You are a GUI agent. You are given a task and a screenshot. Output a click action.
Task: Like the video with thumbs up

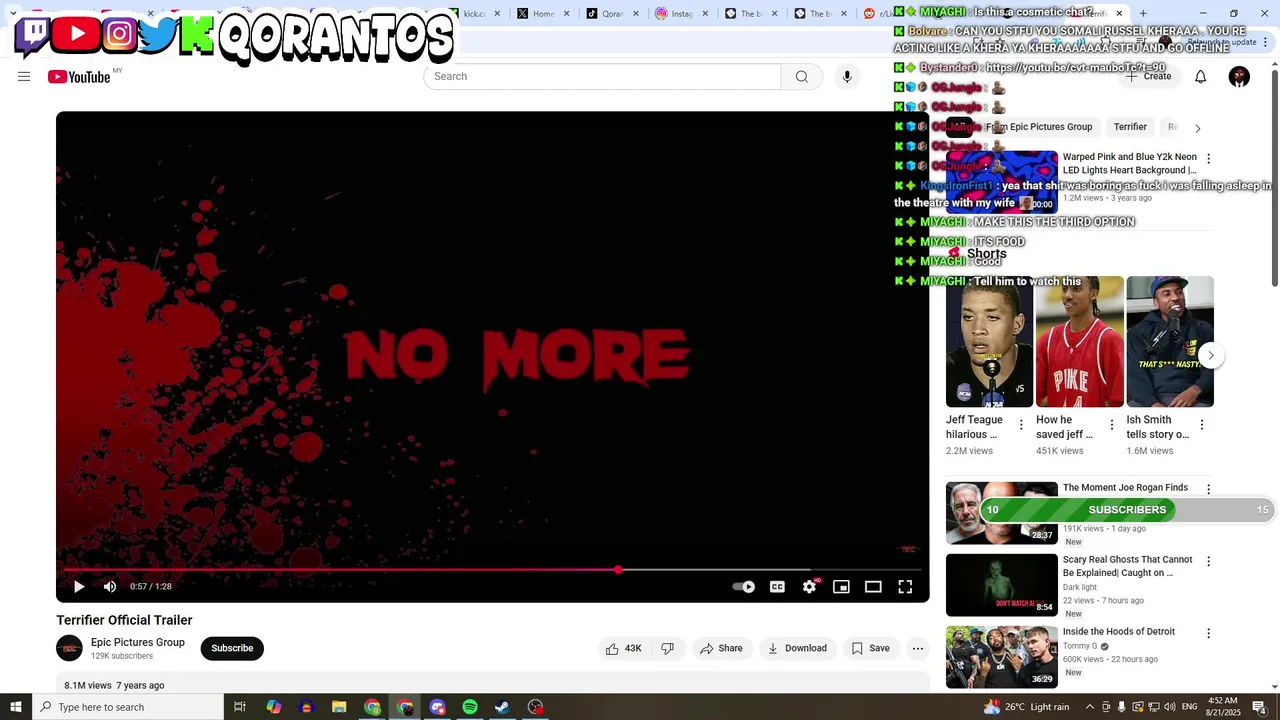tap(623, 648)
